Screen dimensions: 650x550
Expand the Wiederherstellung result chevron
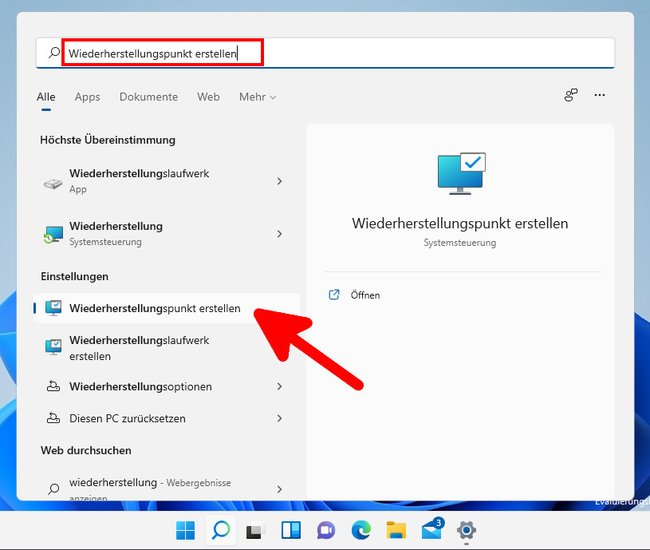coord(279,234)
